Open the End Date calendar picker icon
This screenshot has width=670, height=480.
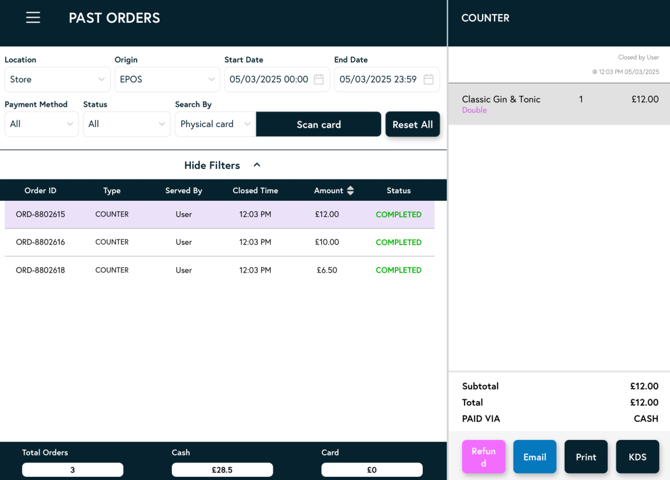click(428, 79)
